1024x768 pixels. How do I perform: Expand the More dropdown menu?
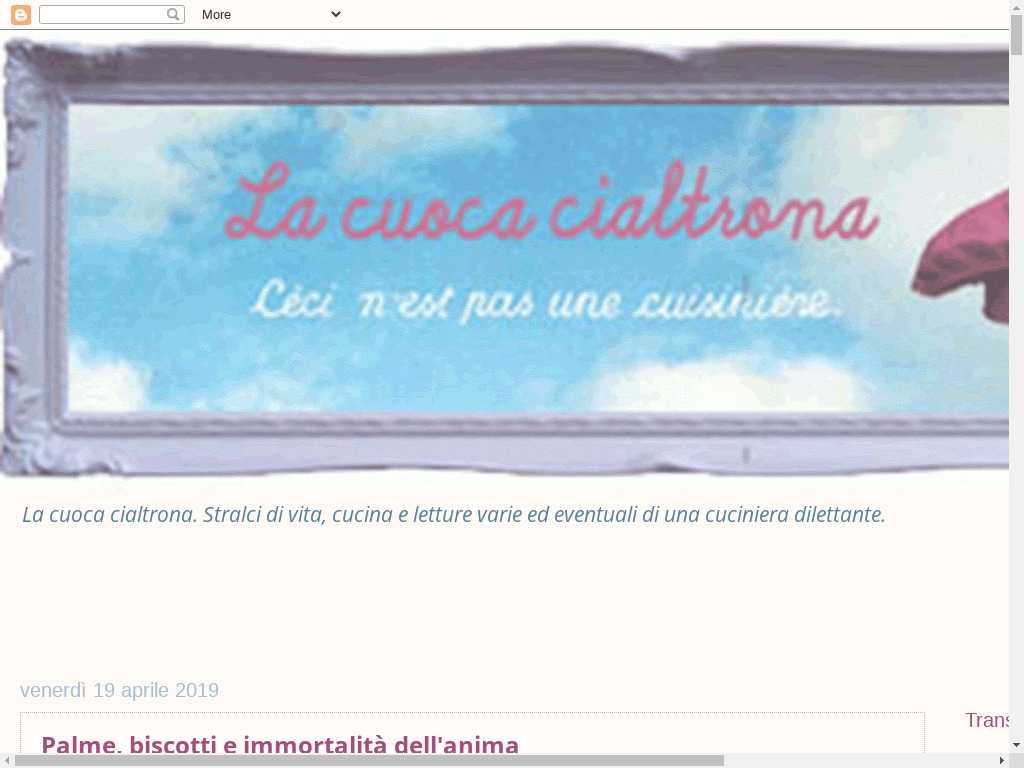tap(270, 14)
